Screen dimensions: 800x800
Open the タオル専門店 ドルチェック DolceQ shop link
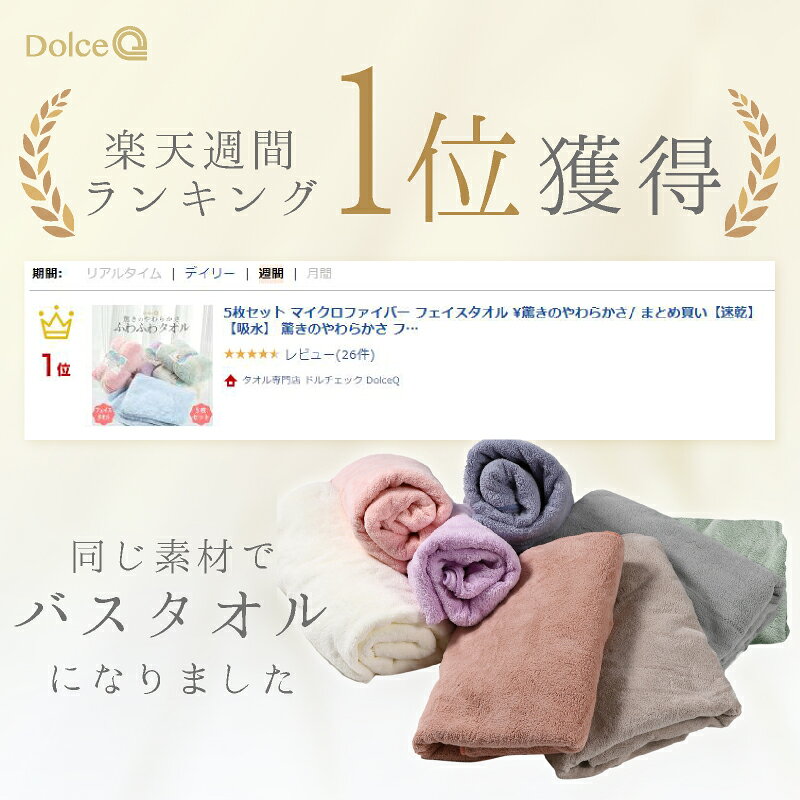[x=321, y=380]
